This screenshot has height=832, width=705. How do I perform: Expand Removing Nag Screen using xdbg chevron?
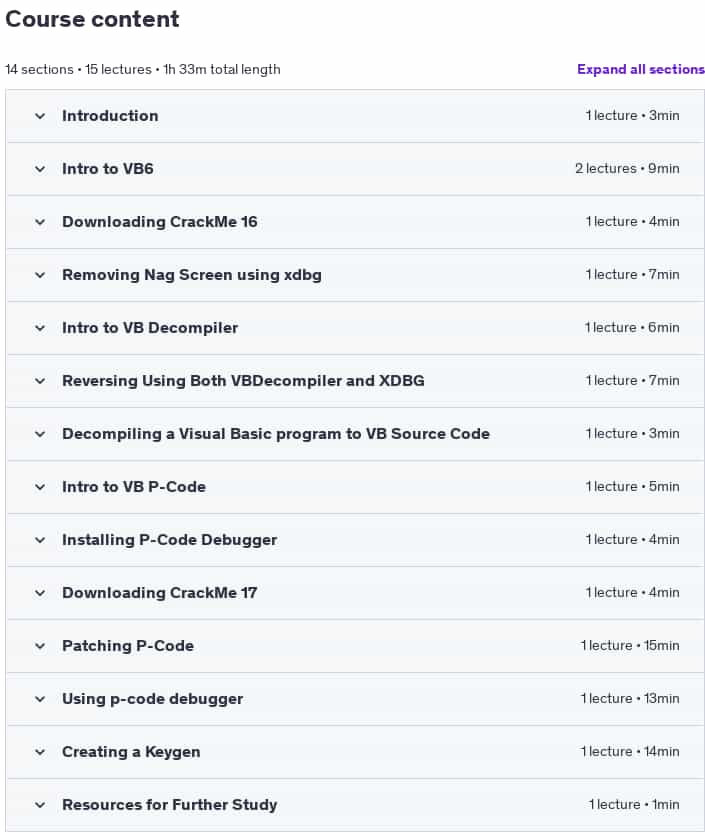[x=40, y=275]
